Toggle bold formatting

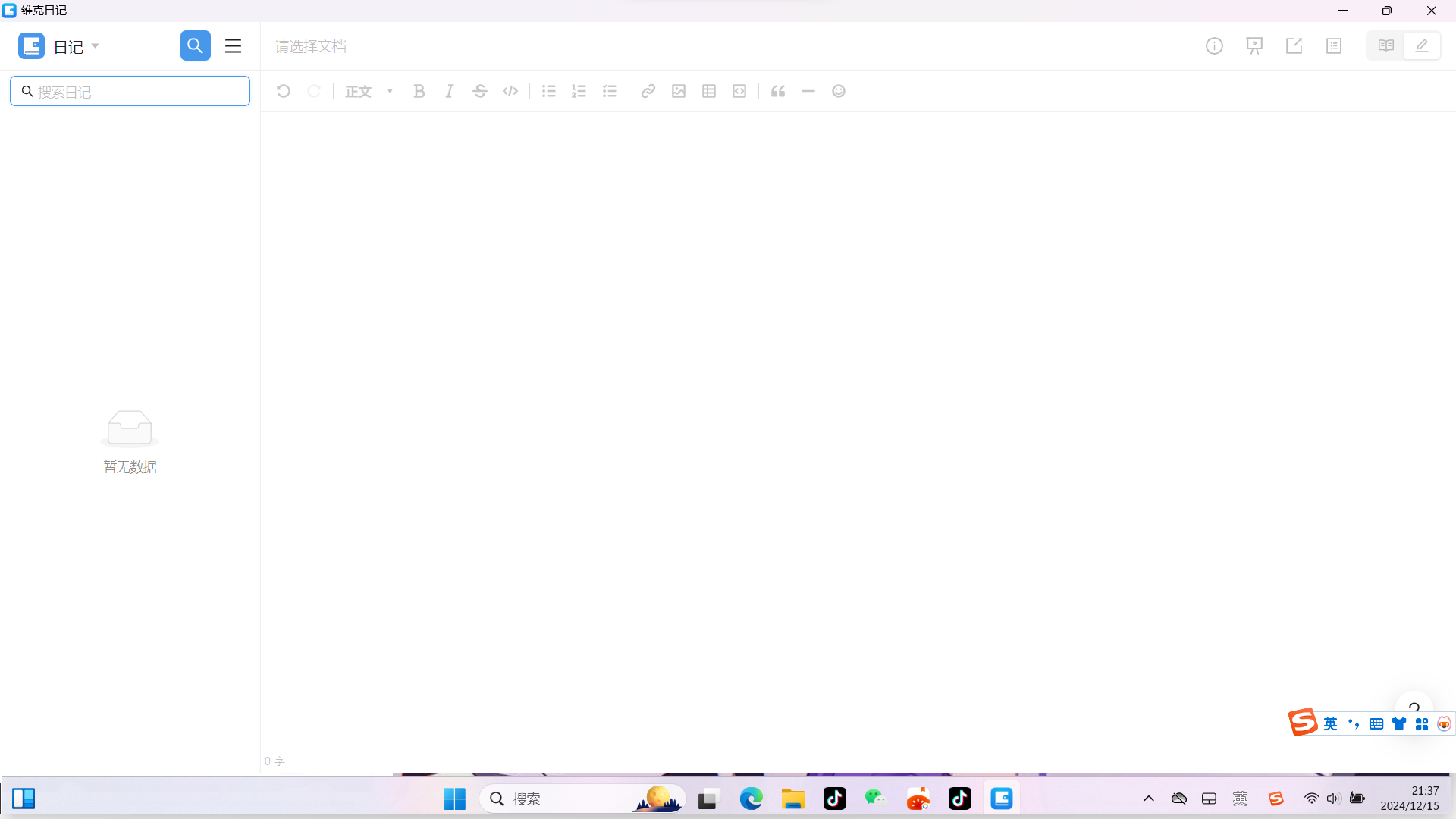pyautogui.click(x=419, y=91)
